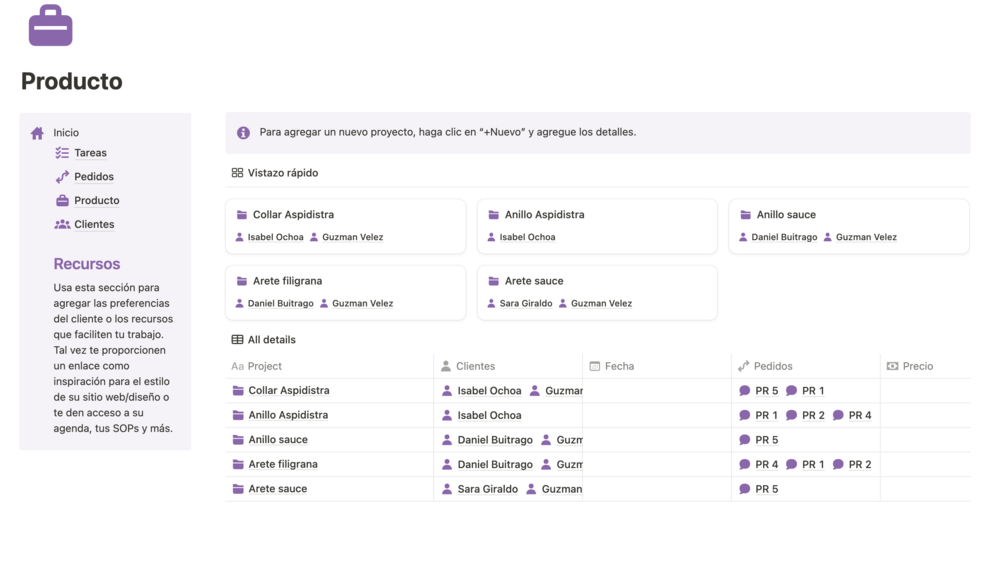The image size is (1005, 566).
Task: Click the home icon beside Inicio
Action: [x=37, y=133]
